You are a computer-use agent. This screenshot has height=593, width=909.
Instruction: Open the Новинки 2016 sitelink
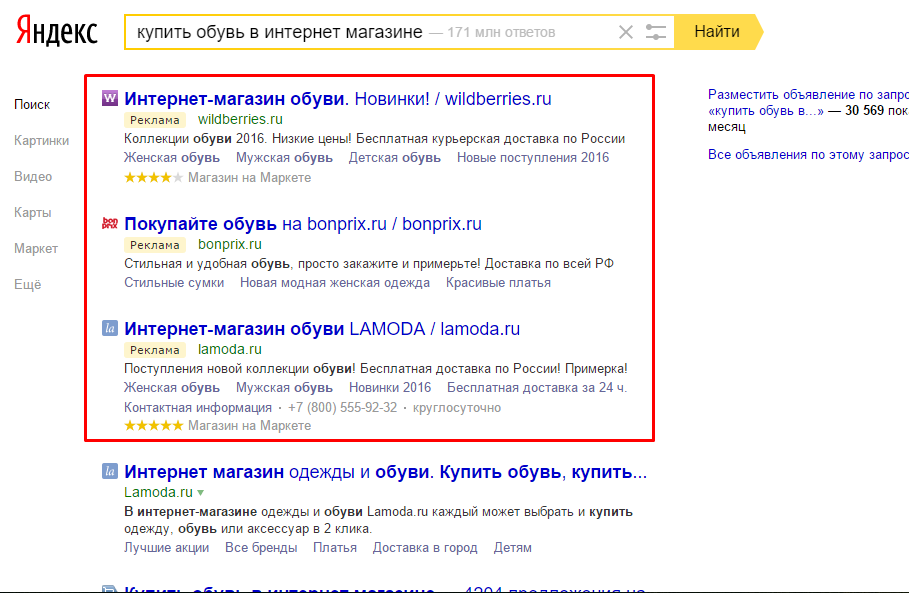[390, 388]
